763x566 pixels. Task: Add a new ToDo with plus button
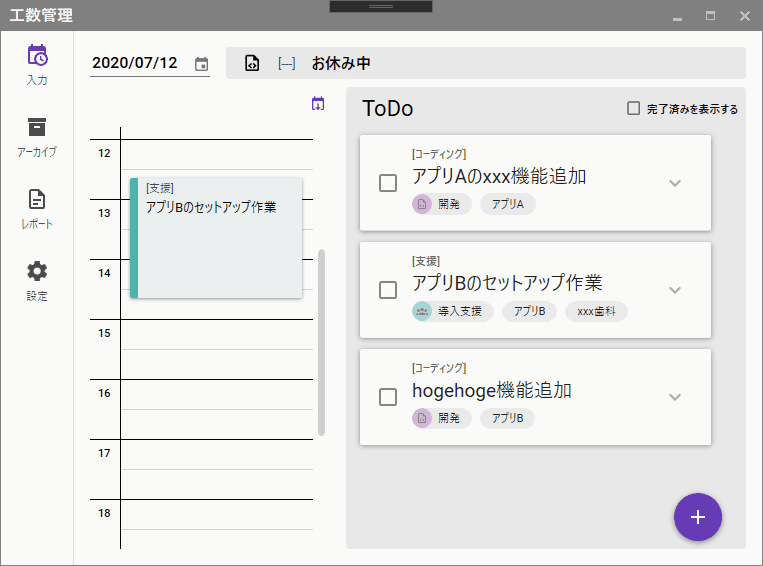(x=697, y=517)
